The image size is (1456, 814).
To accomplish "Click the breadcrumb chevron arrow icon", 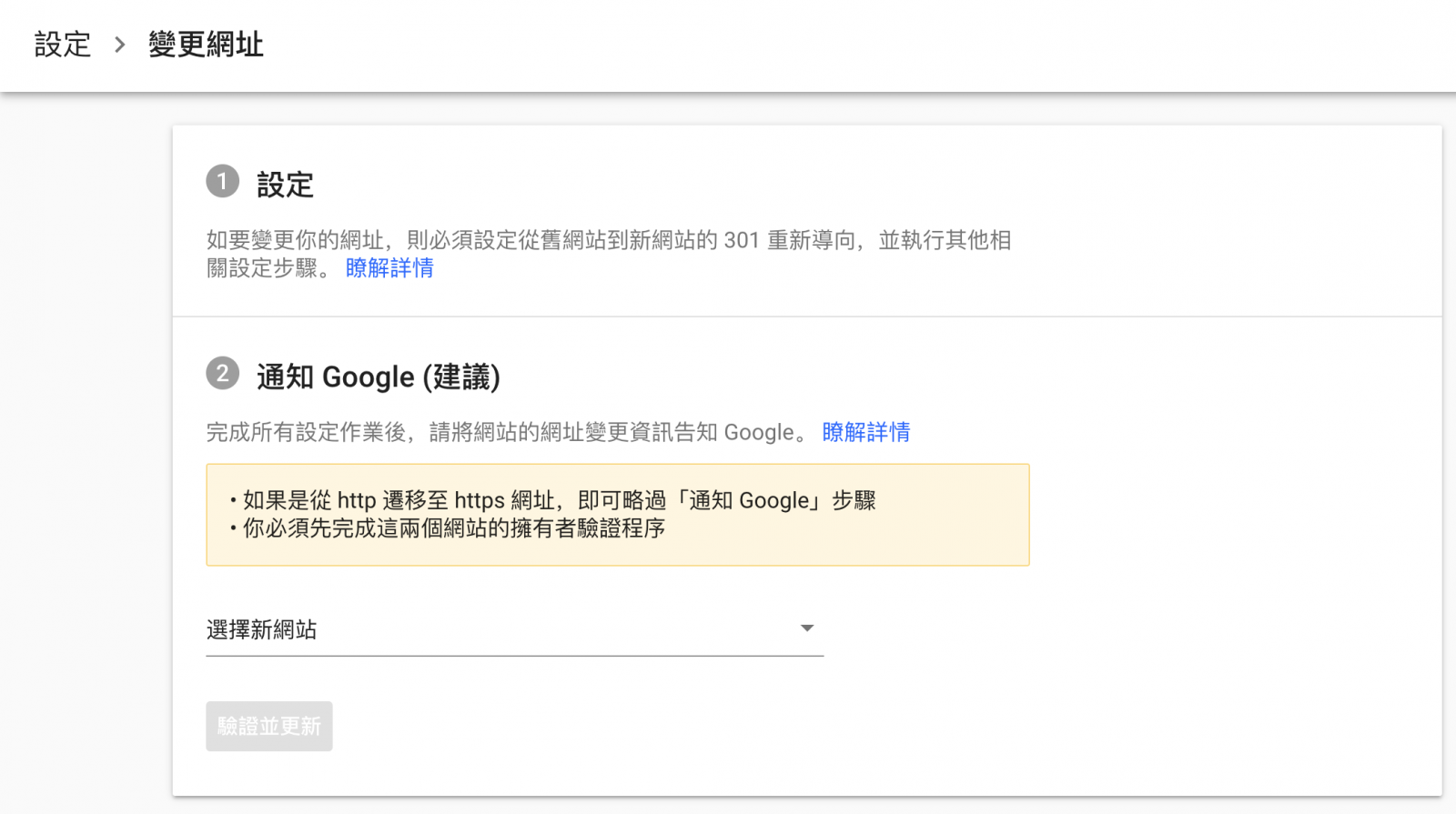I will pos(119,45).
